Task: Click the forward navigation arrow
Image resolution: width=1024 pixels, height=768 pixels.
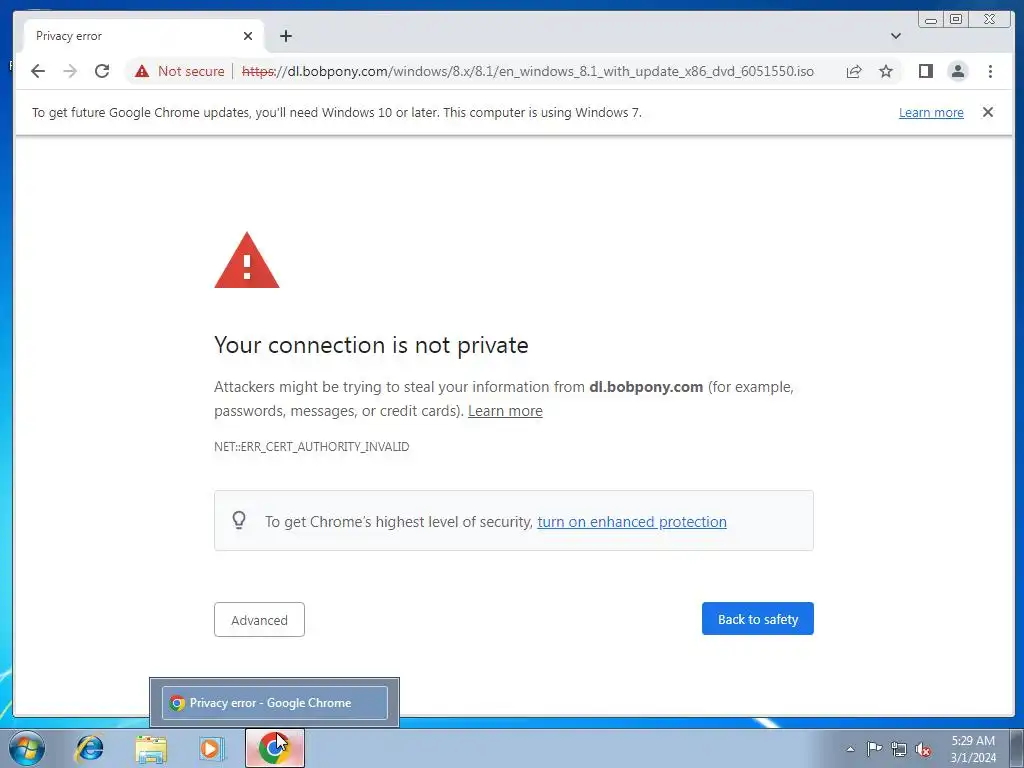Action: tap(70, 71)
